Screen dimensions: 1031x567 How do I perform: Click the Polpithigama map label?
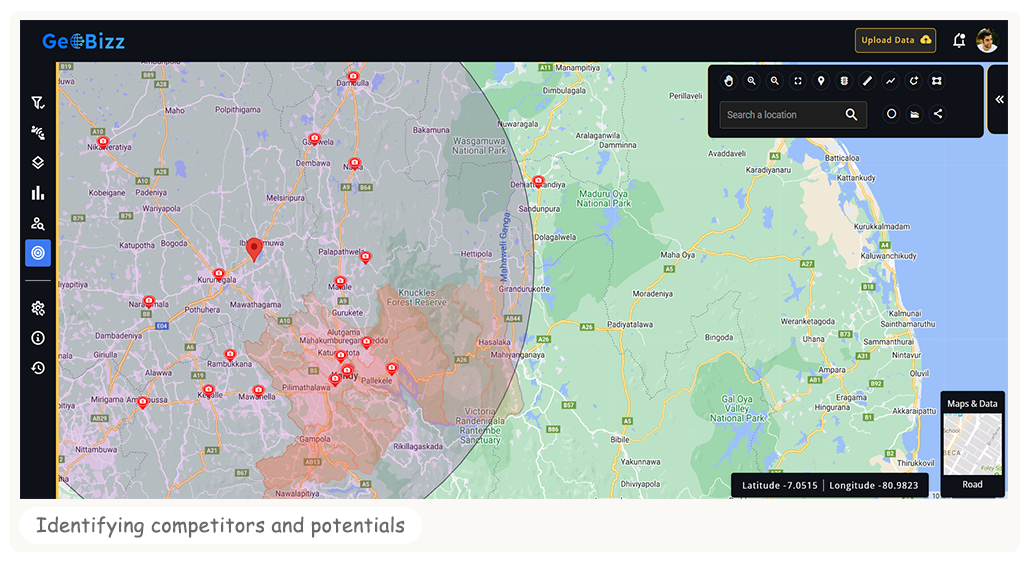[x=237, y=110]
